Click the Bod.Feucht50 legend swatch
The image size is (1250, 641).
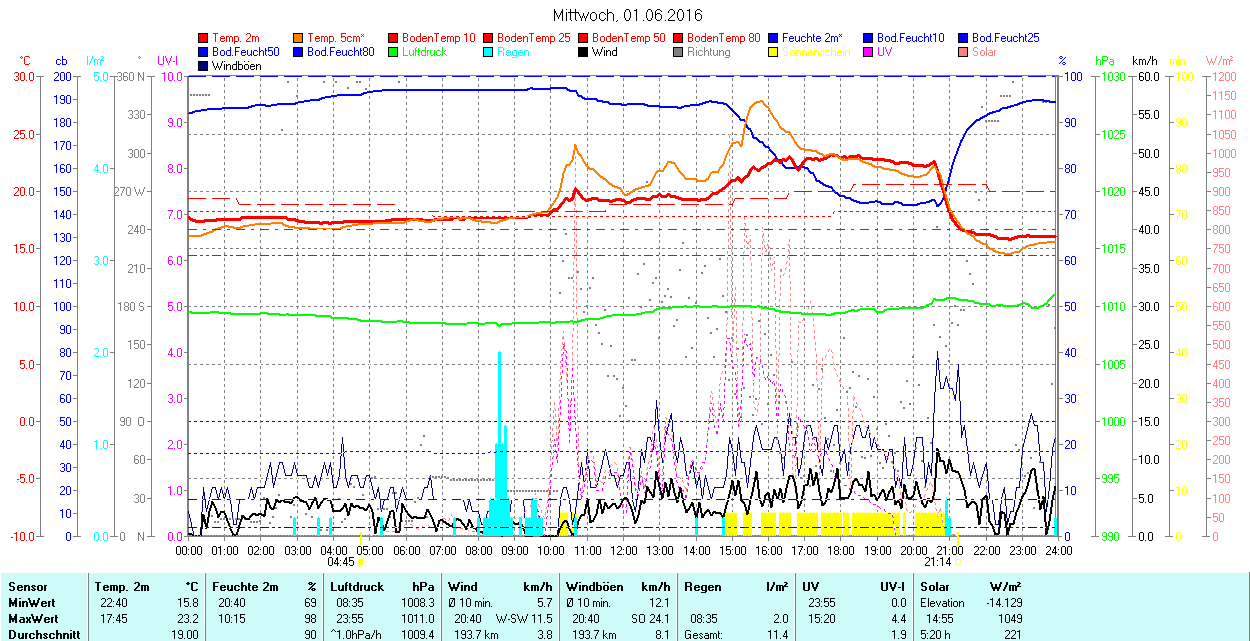coord(204,52)
